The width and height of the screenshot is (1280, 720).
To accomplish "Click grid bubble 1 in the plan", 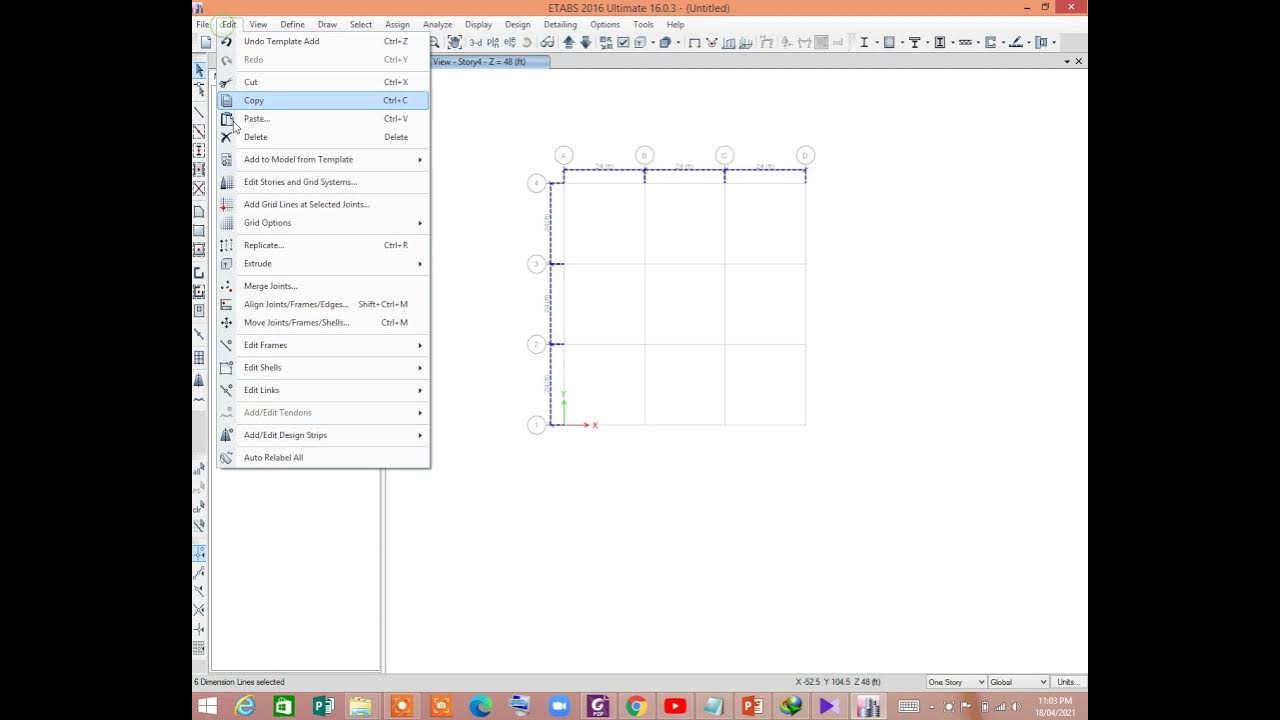I will [536, 425].
